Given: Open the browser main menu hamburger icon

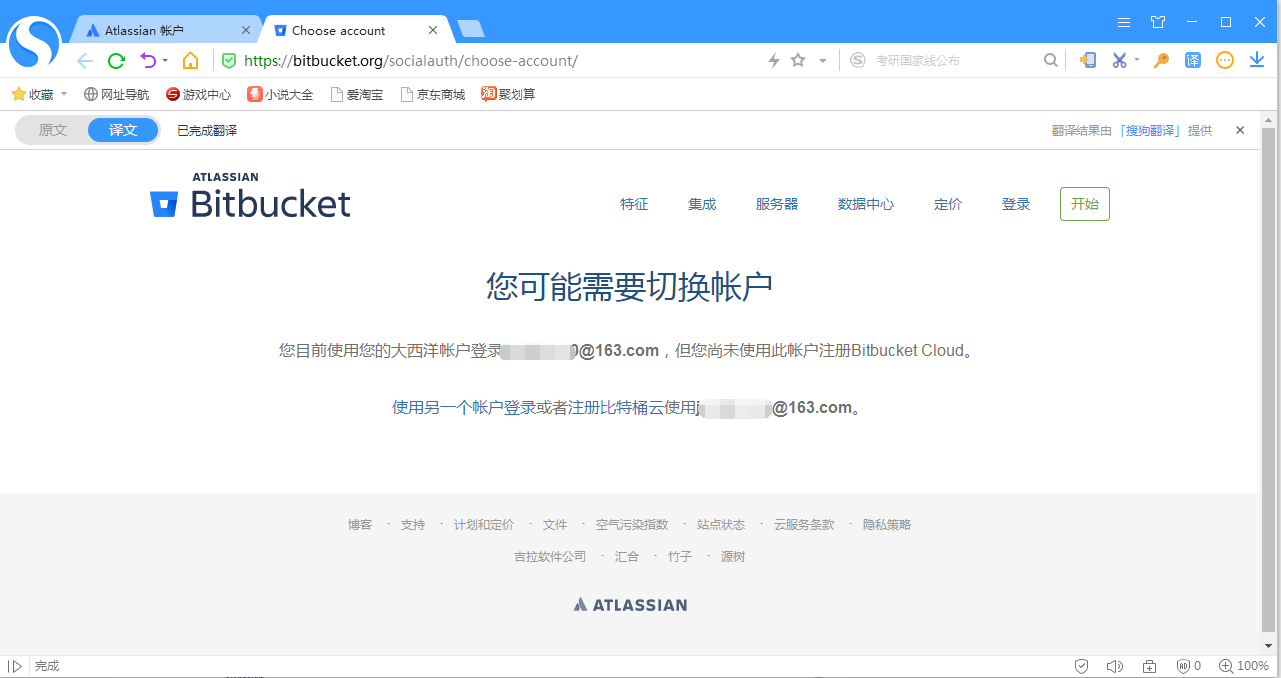Looking at the screenshot, I should click(x=1124, y=22).
